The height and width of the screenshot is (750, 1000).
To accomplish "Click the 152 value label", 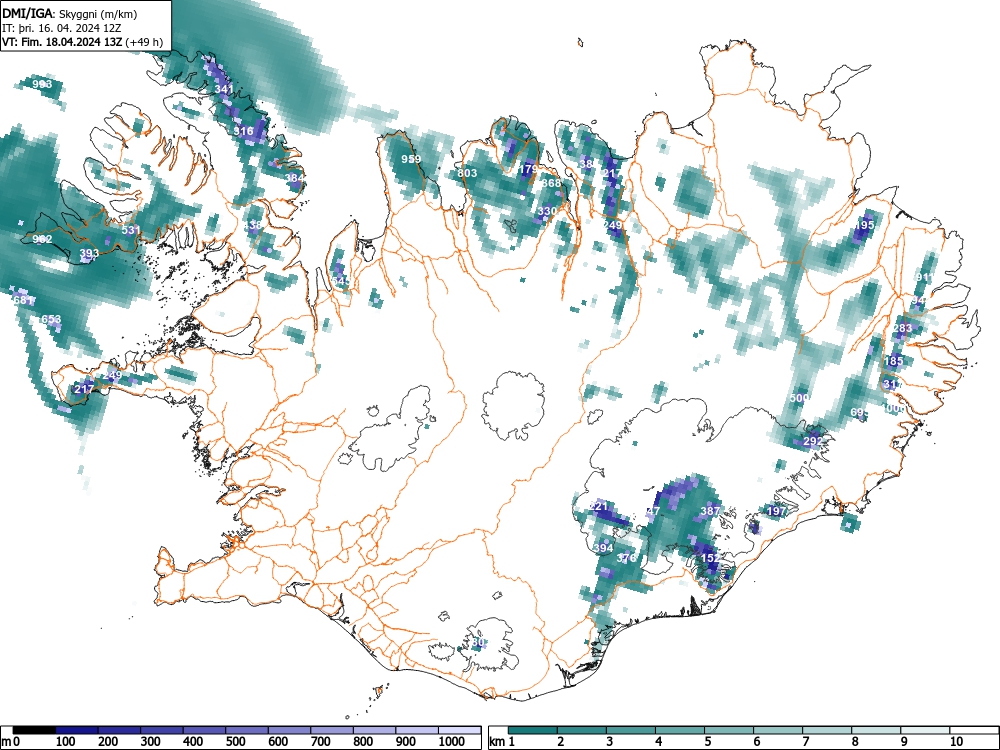I will (710, 557).
